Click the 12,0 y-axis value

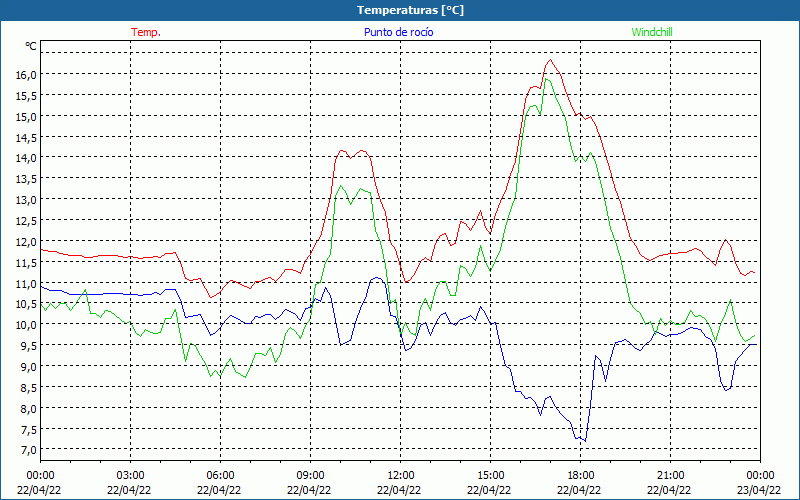(x=27, y=241)
